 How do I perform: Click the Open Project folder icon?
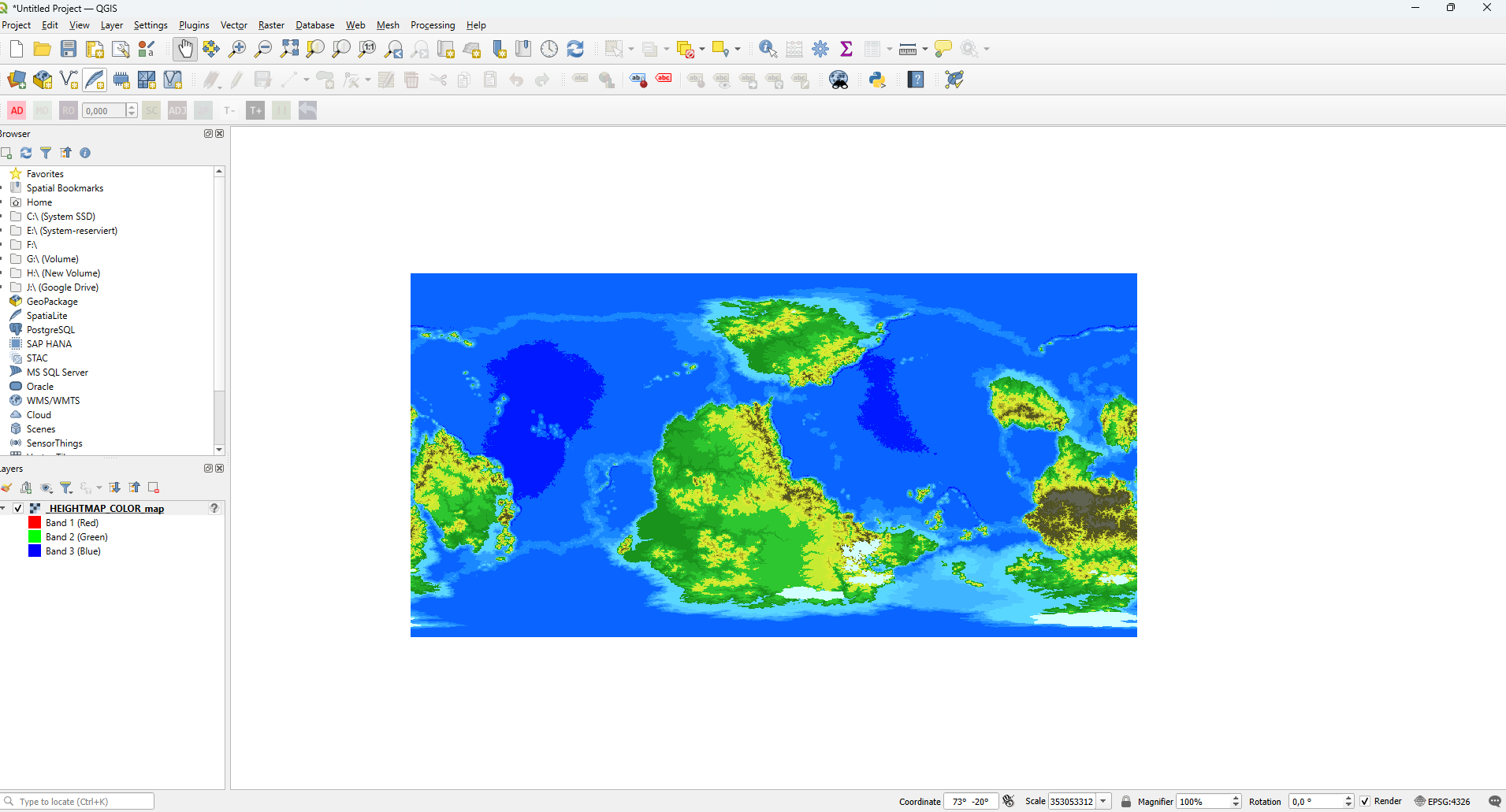43,49
